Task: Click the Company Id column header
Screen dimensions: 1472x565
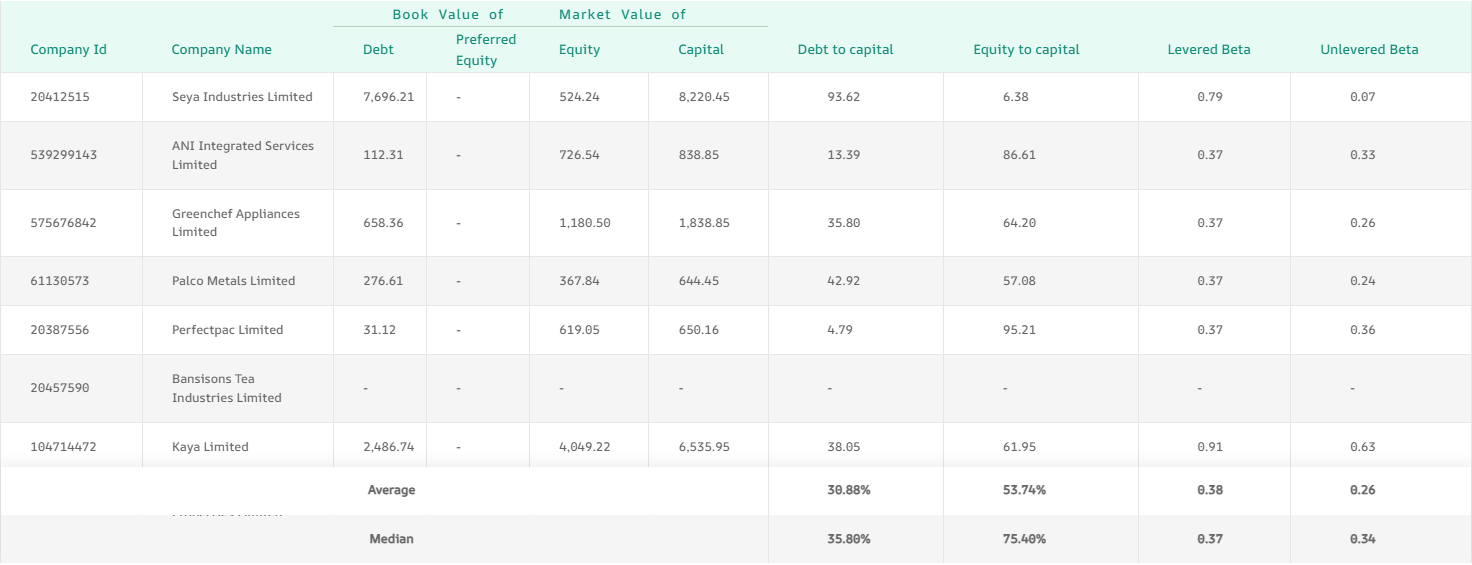Action: click(x=68, y=50)
